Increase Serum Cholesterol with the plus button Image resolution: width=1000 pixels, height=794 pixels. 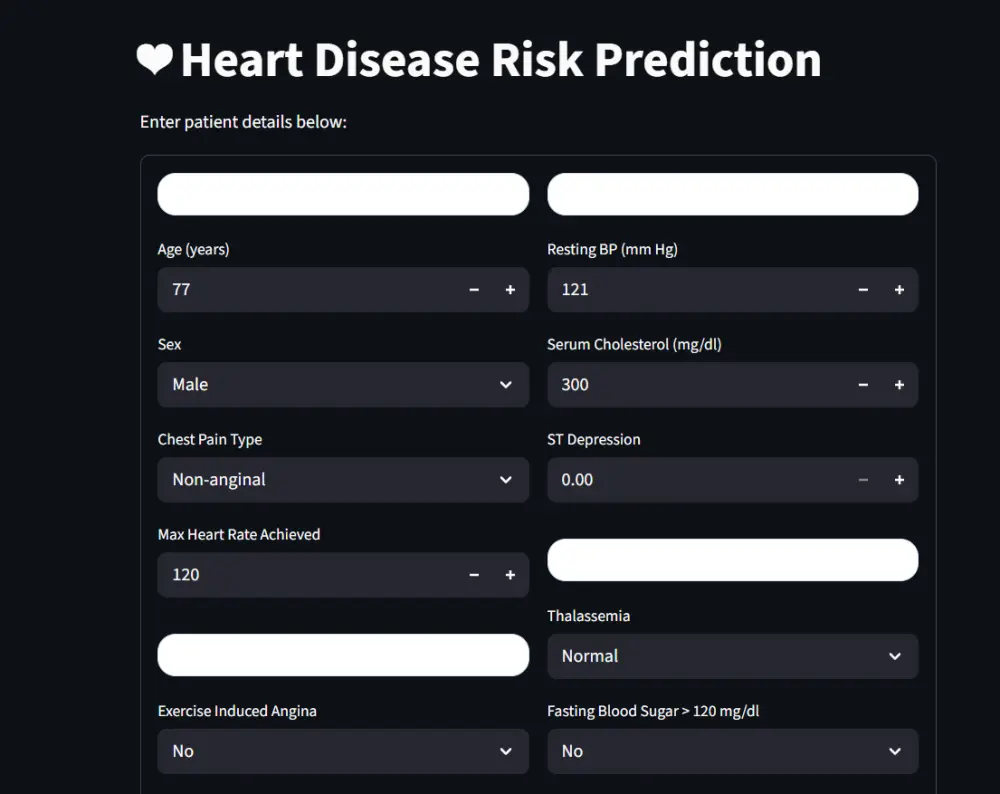[x=899, y=385]
